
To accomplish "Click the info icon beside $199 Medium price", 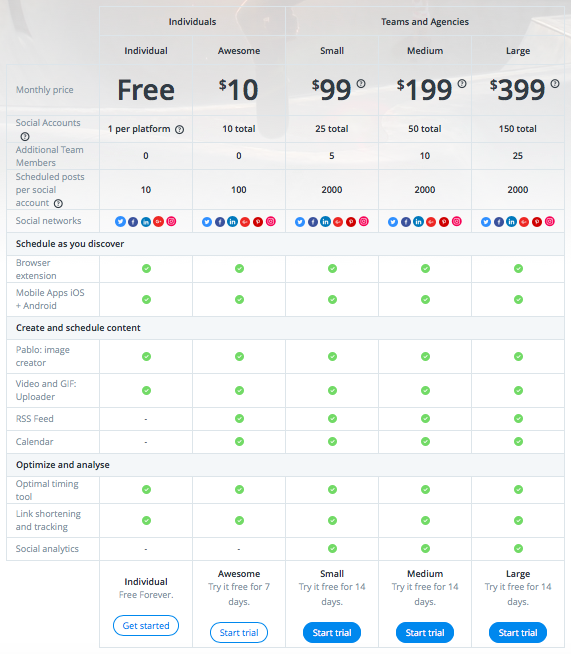I will pyautogui.click(x=462, y=83).
